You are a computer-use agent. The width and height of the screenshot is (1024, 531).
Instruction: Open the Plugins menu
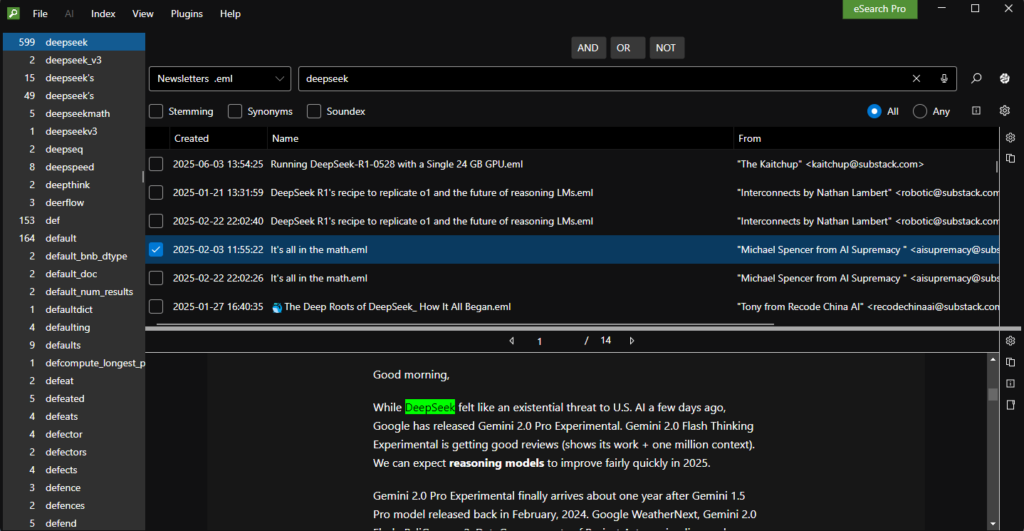(x=187, y=13)
